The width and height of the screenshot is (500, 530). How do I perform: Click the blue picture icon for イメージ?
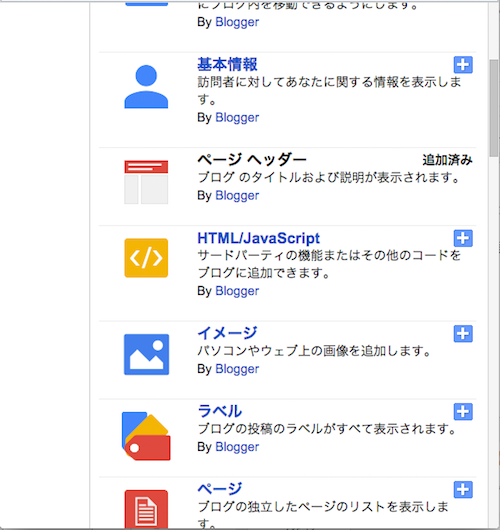tap(146, 354)
